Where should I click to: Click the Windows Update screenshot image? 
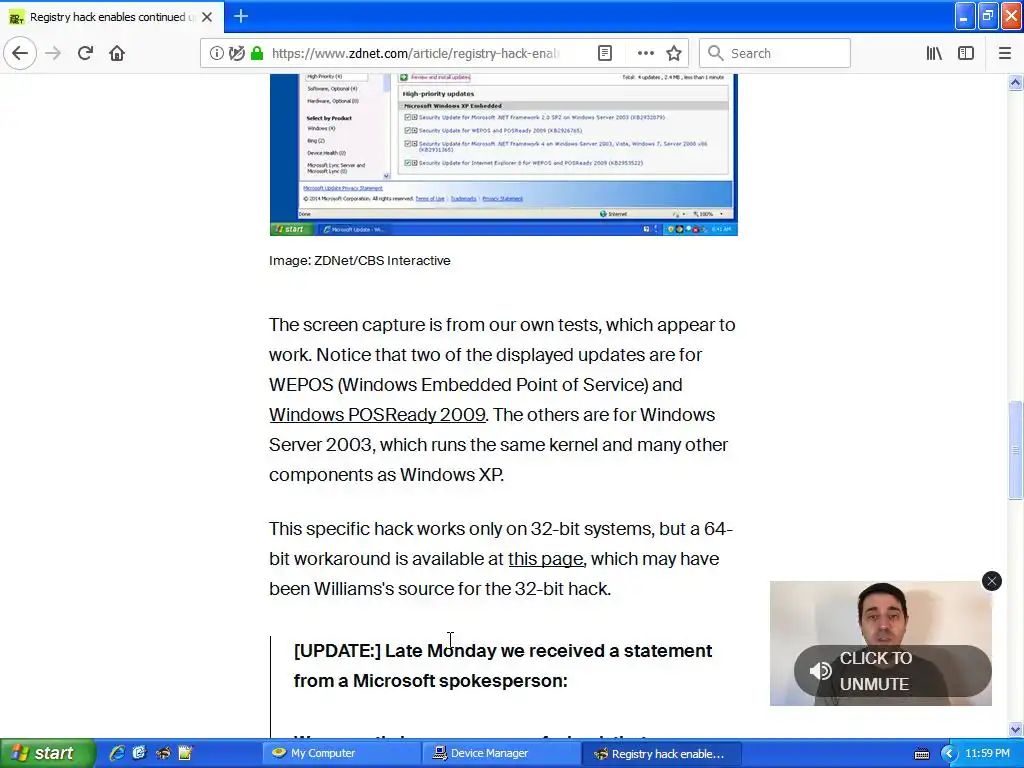[503, 155]
